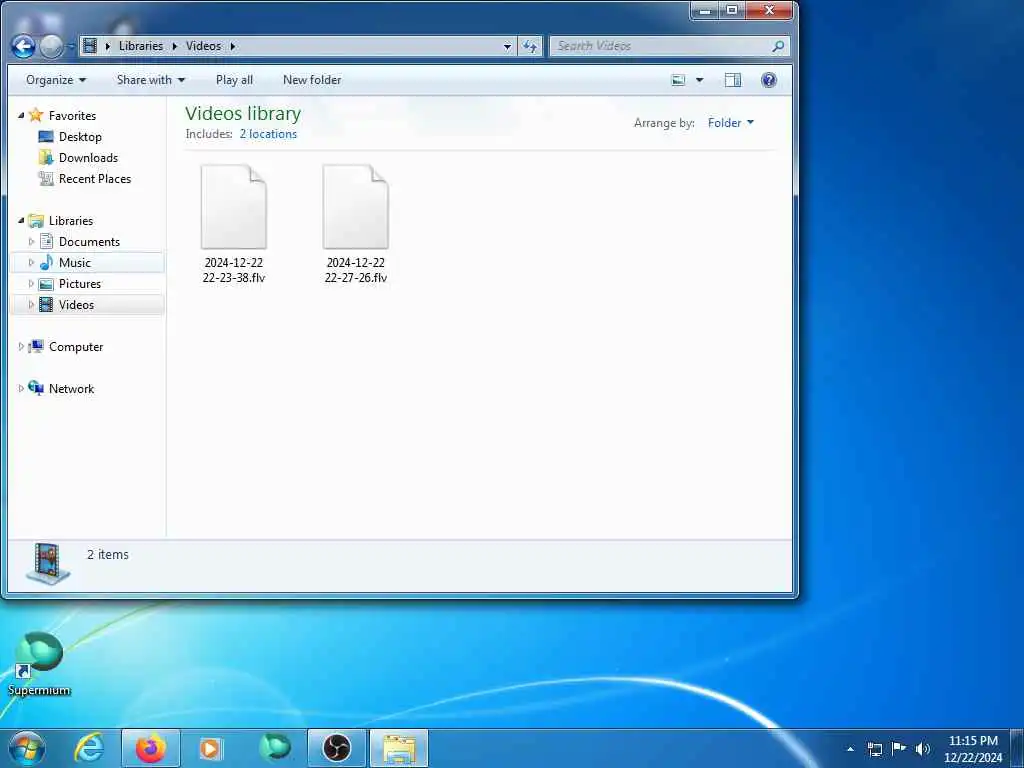This screenshot has height=768, width=1024.
Task: Click the search magnifier icon
Action: point(778,46)
